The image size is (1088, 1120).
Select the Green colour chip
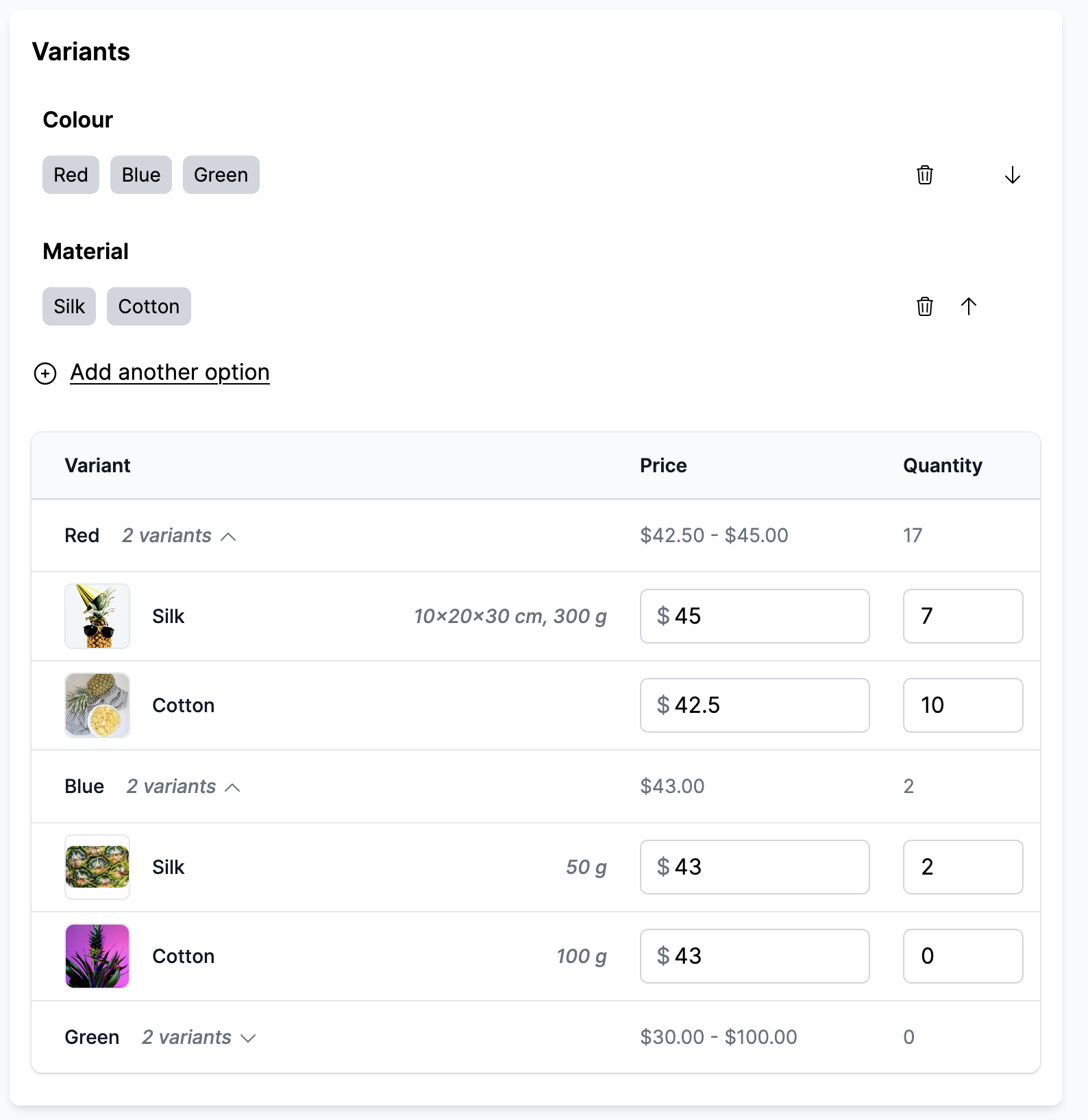221,175
